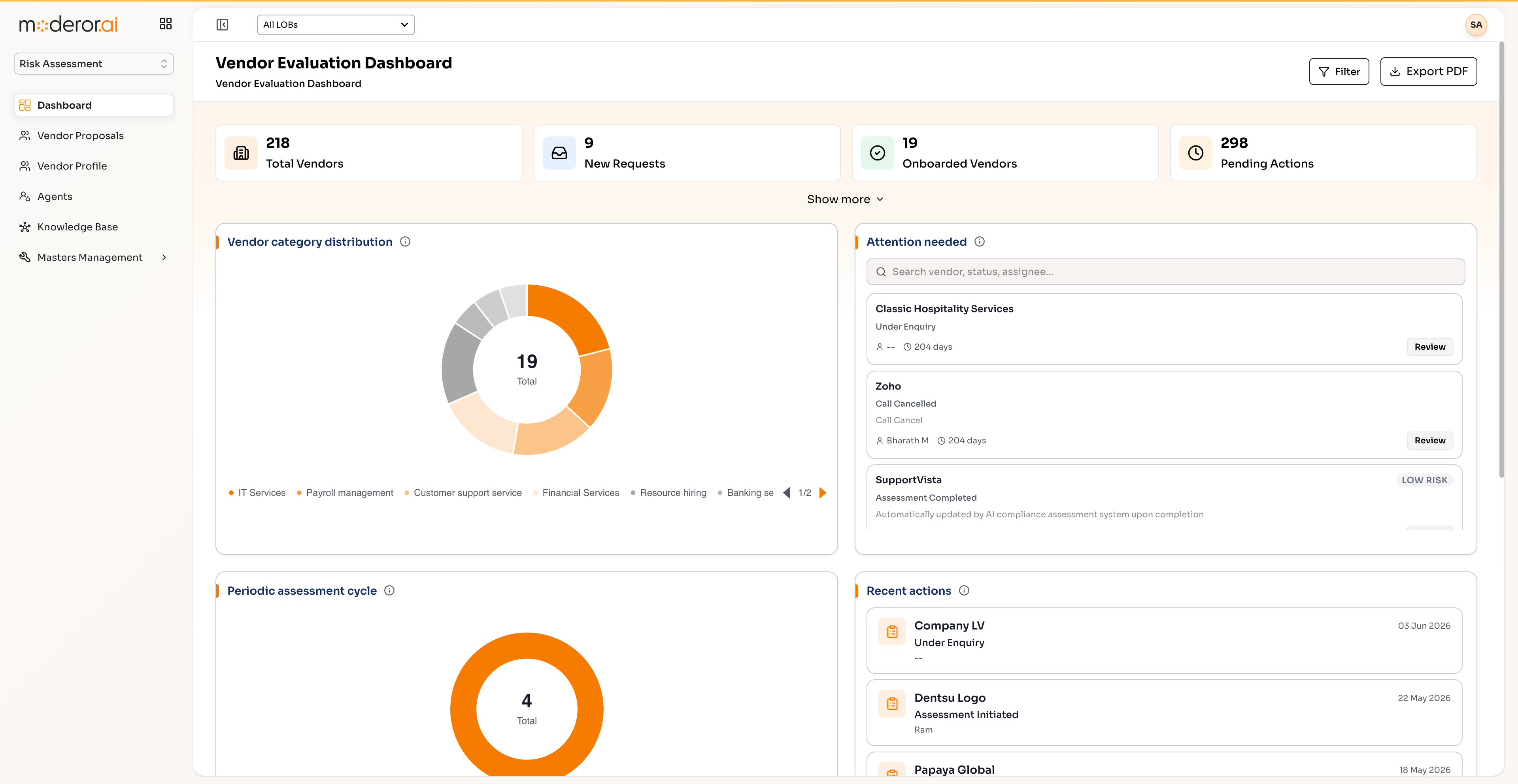Toggle Banking legend item
1518x784 pixels.
pyautogui.click(x=746, y=492)
